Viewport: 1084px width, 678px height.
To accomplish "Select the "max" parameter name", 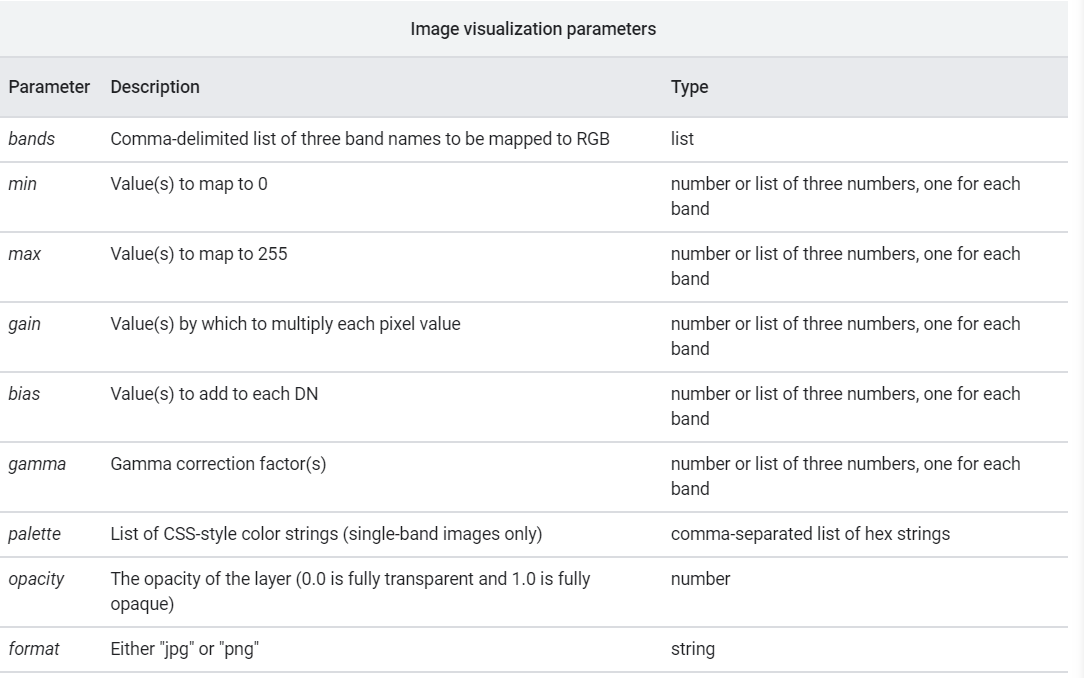I will coord(25,254).
